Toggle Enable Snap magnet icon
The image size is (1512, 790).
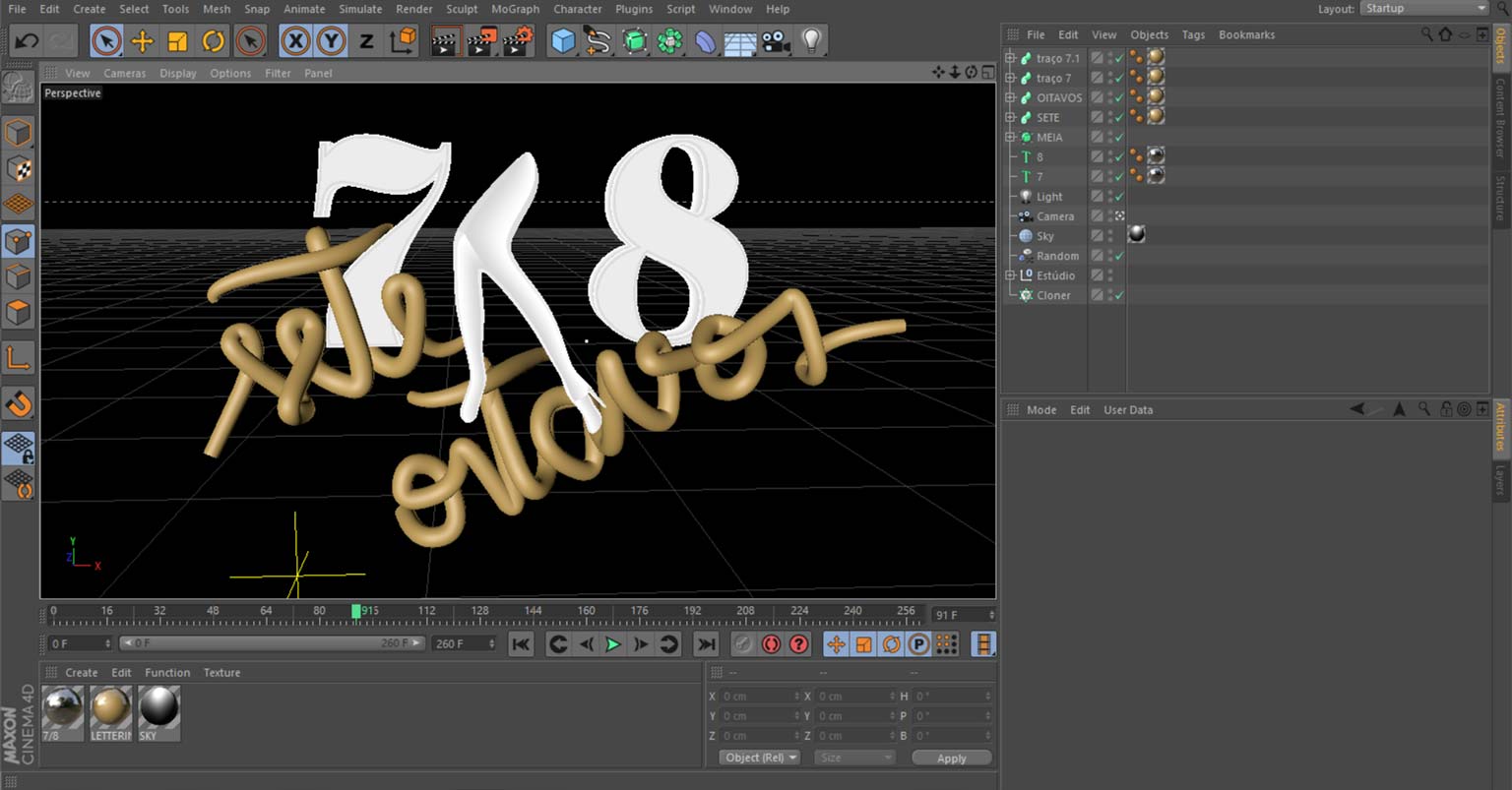coord(18,403)
